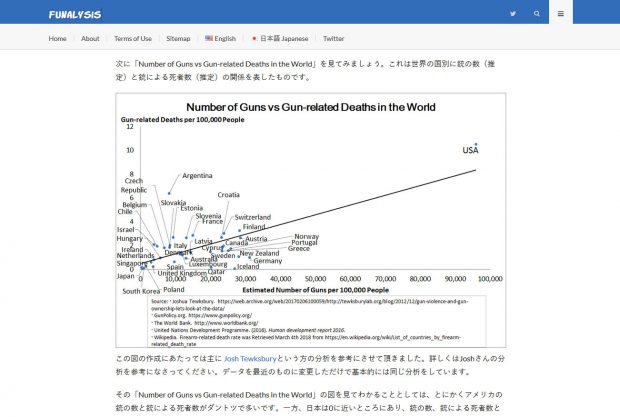
Task: Click the USA data label in chart
Action: pyautogui.click(x=471, y=150)
